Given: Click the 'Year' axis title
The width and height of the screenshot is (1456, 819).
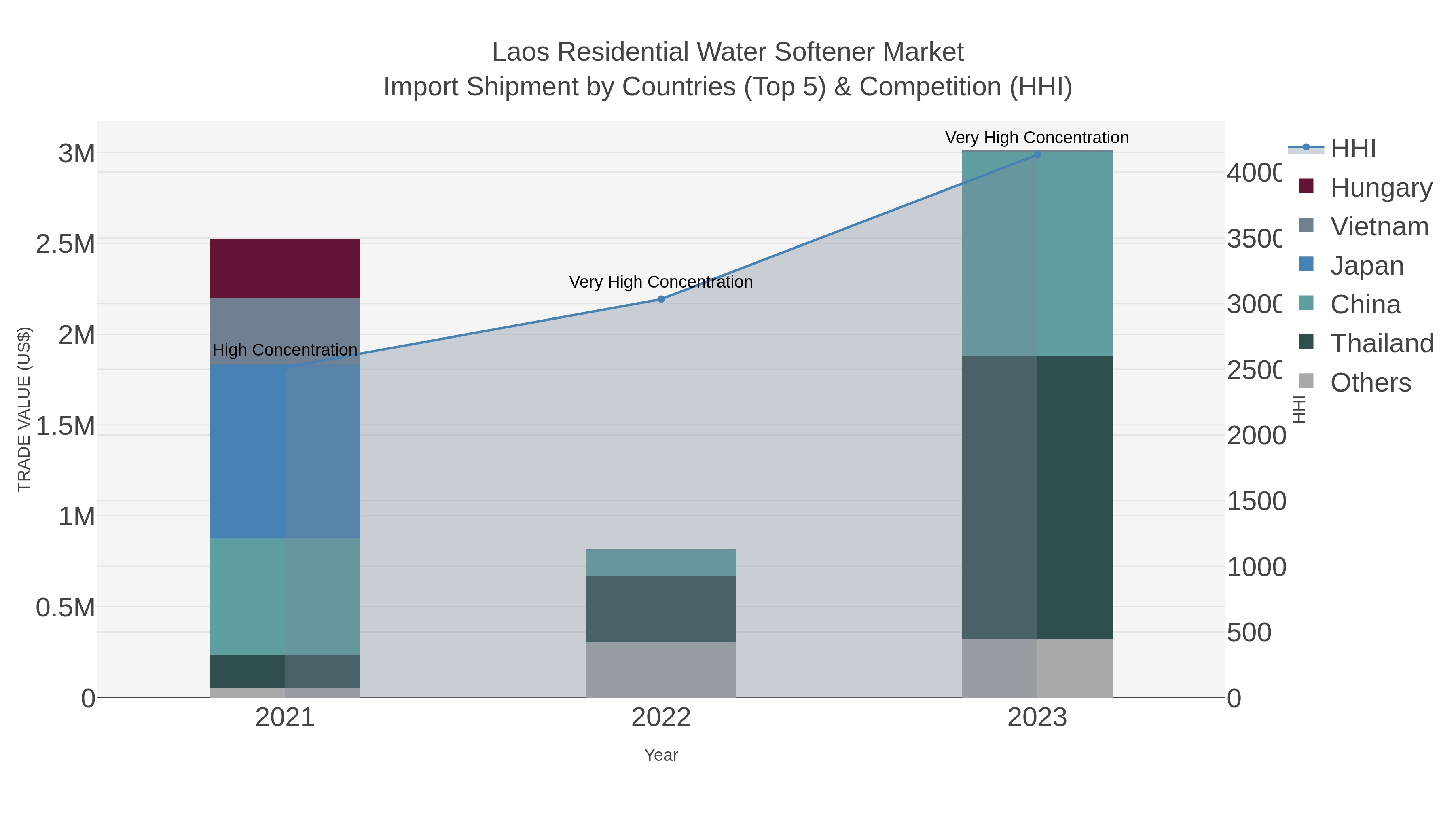Looking at the screenshot, I should [x=661, y=755].
